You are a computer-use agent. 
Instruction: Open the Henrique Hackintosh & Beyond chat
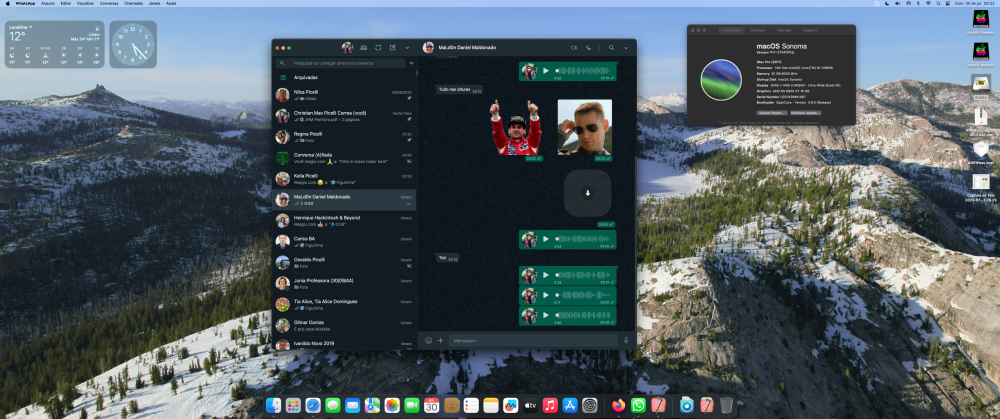[x=344, y=221]
